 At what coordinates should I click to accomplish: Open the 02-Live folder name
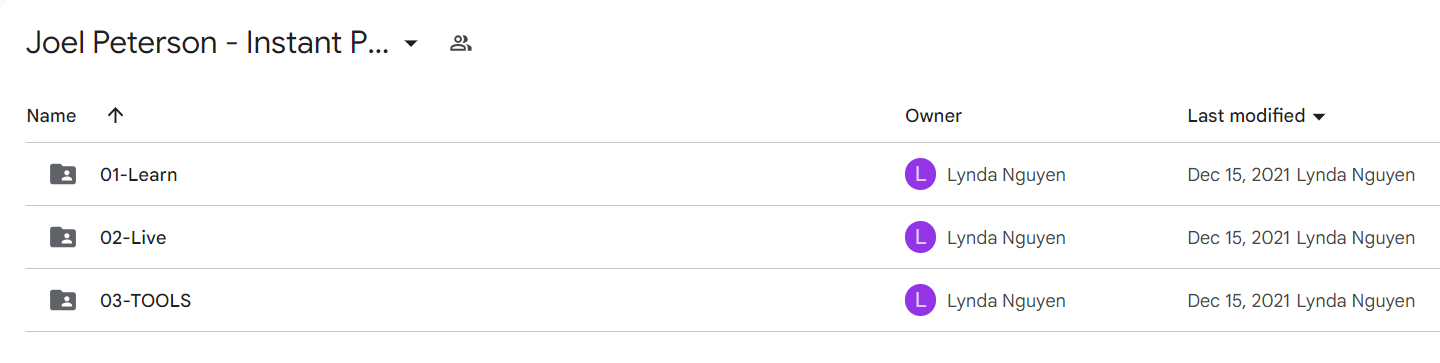pos(133,237)
